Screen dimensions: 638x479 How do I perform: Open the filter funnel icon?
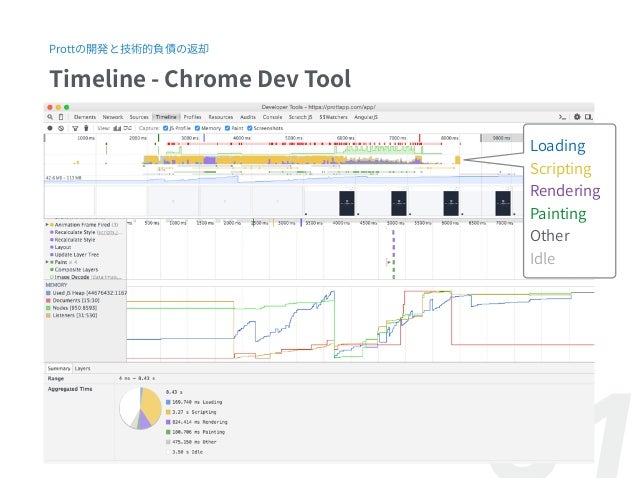(x=75, y=128)
